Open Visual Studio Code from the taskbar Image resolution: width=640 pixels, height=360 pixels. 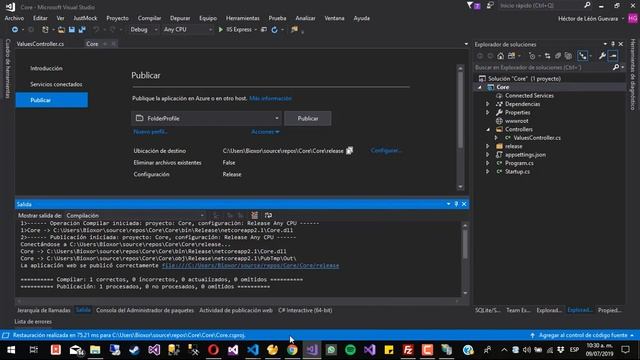tap(253, 350)
